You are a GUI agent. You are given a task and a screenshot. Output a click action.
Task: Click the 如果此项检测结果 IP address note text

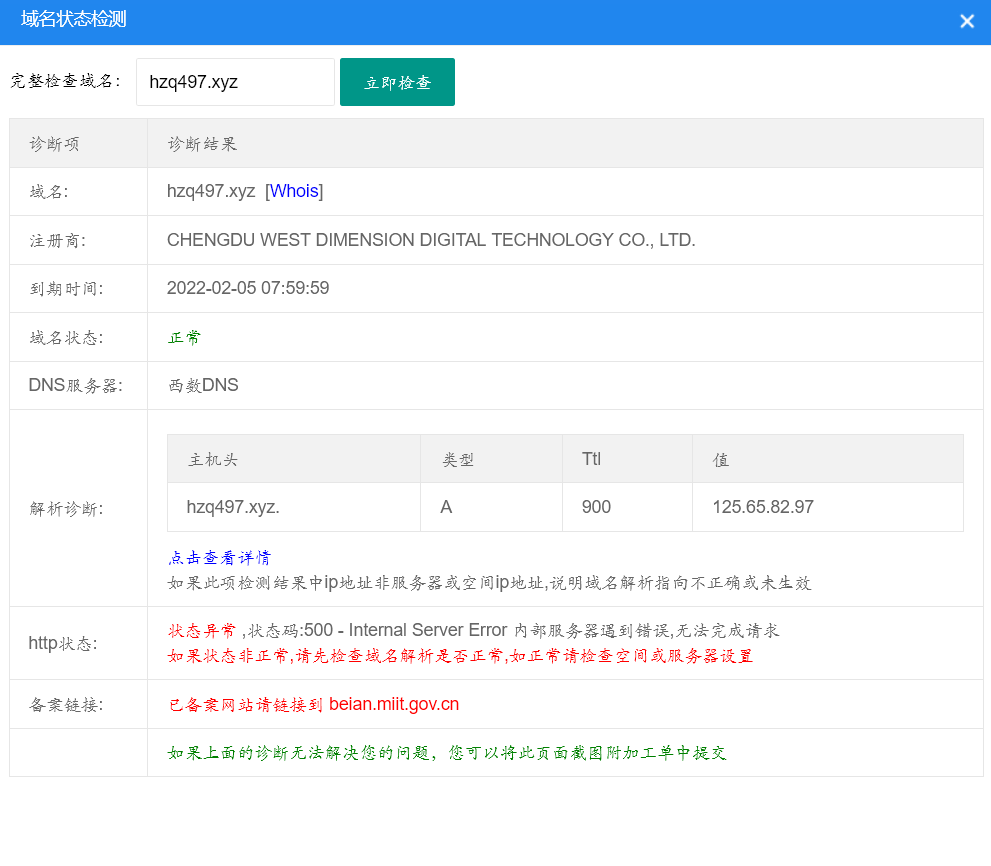489,582
